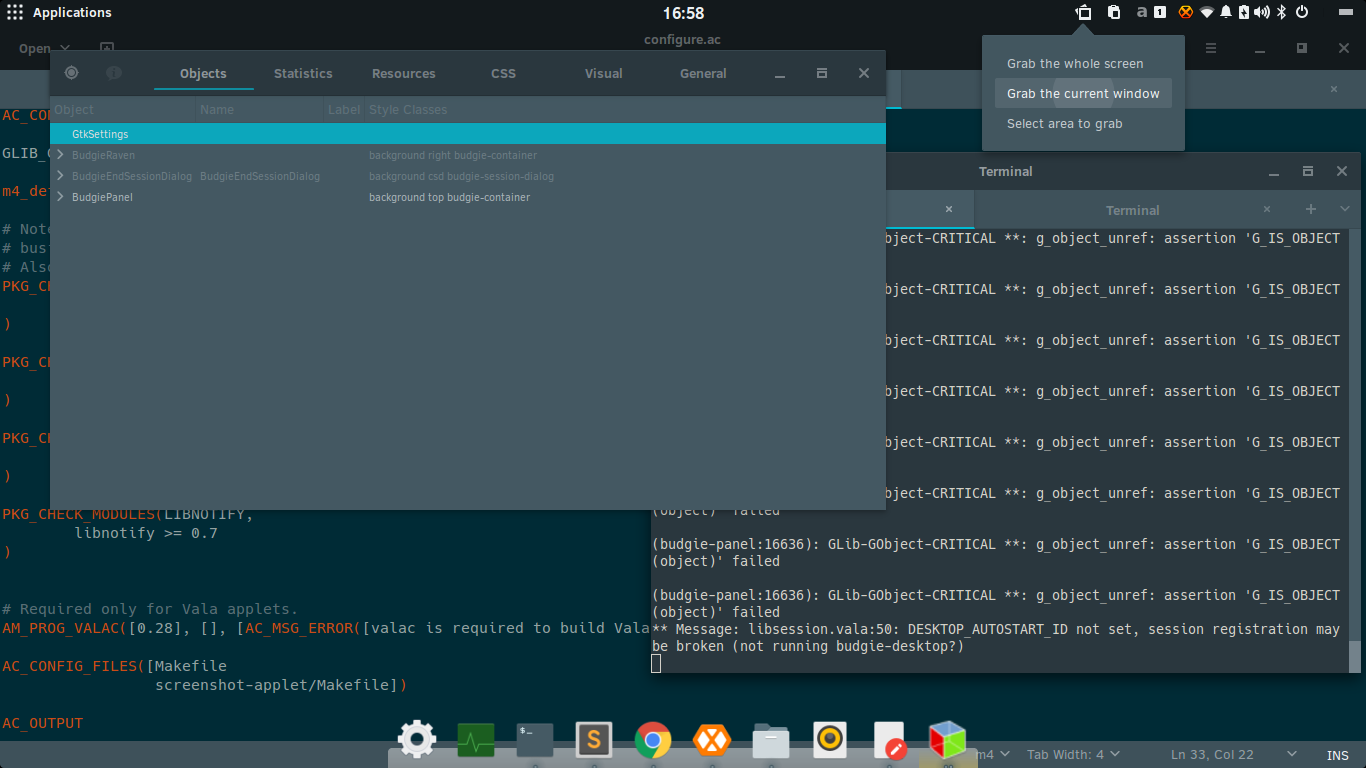Viewport: 1366px width, 768px height.
Task: Open the clipboard manager panel icon
Action: 1114,13
